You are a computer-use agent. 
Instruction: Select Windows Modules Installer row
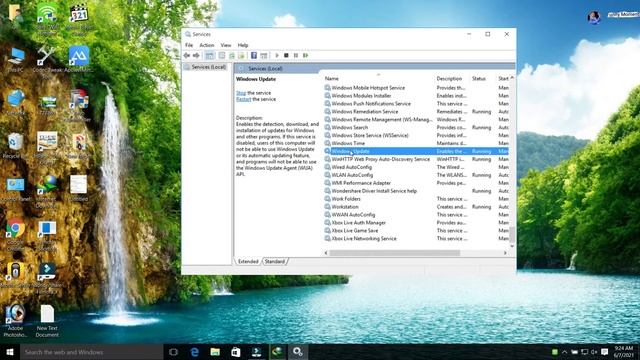[416, 96]
